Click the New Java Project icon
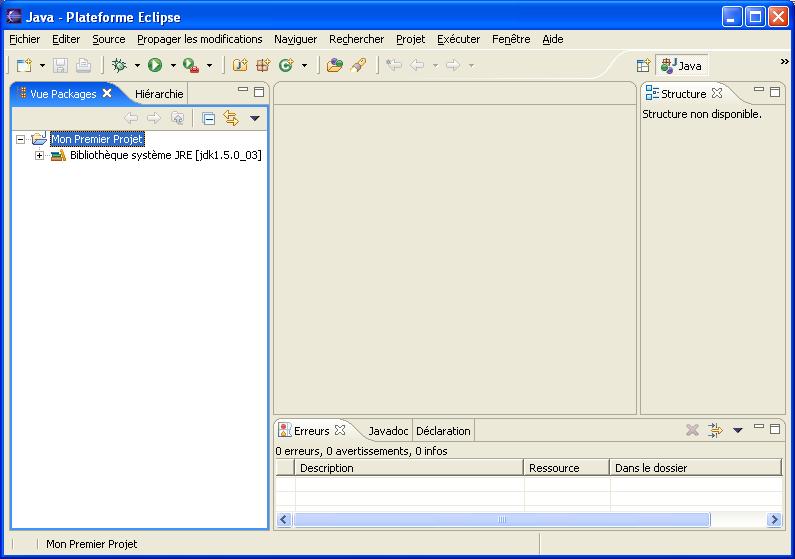This screenshot has height=559, width=795. [x=240, y=65]
